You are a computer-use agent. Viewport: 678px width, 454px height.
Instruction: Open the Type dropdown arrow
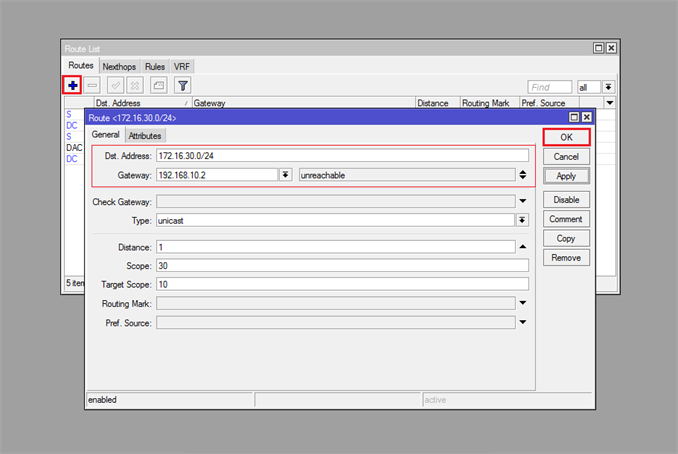point(522,220)
